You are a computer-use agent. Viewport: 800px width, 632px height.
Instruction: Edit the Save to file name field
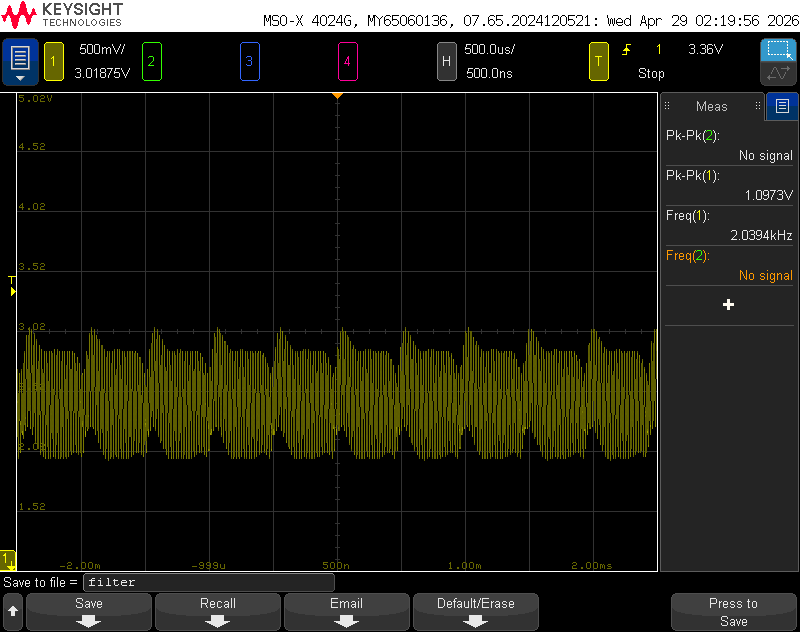coord(209,582)
